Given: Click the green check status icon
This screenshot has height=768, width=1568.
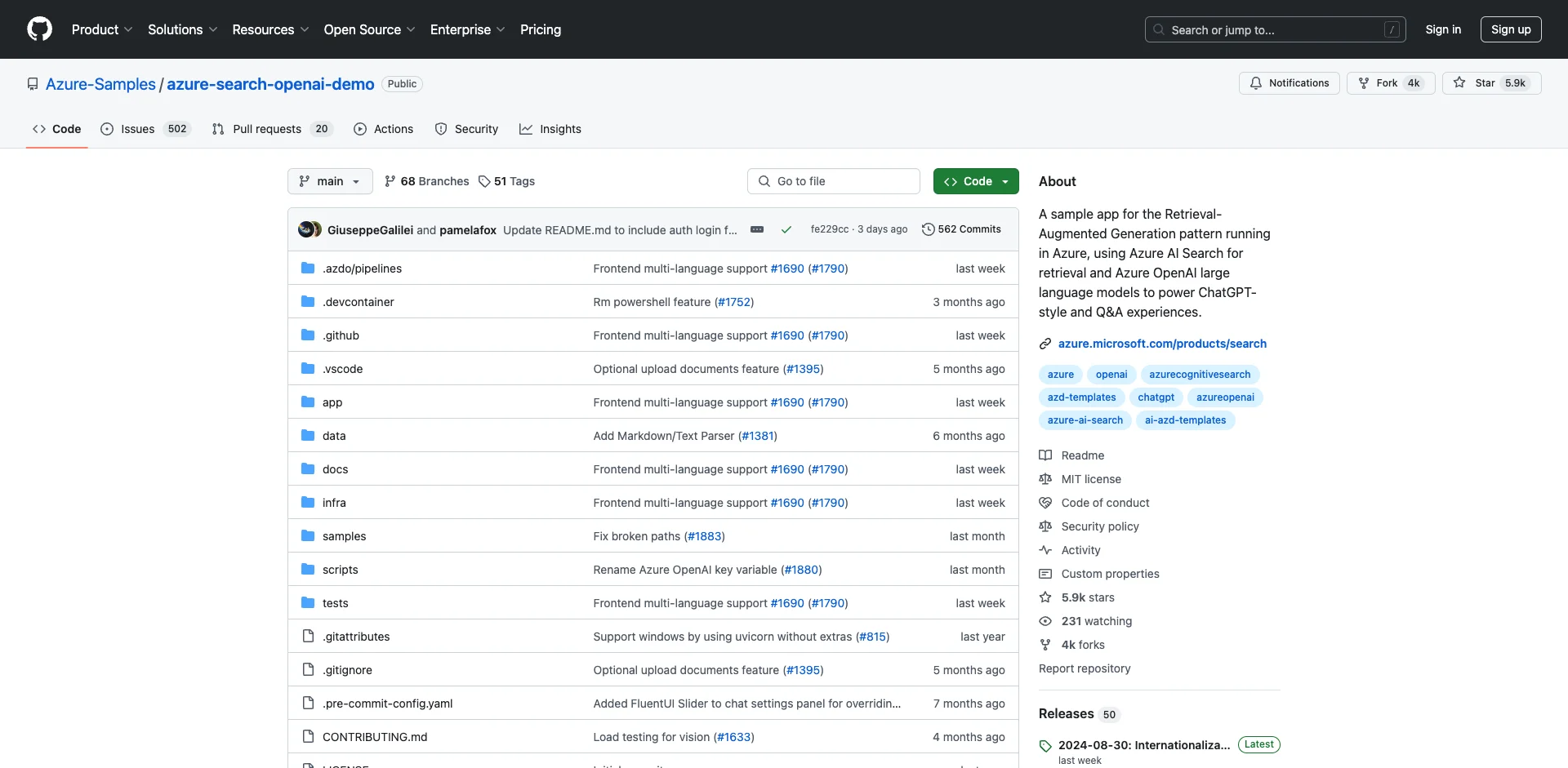Looking at the screenshot, I should click(786, 230).
